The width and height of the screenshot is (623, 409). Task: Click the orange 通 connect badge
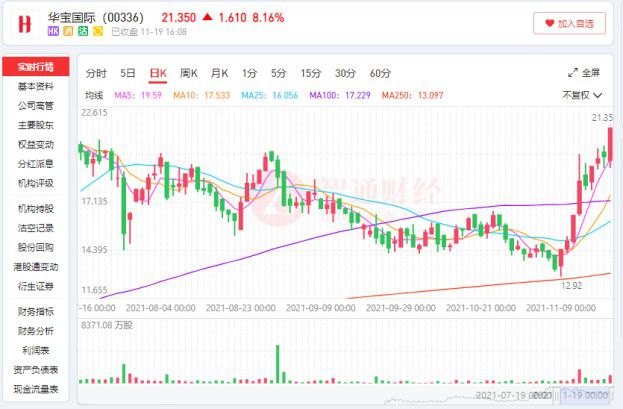pos(68,31)
